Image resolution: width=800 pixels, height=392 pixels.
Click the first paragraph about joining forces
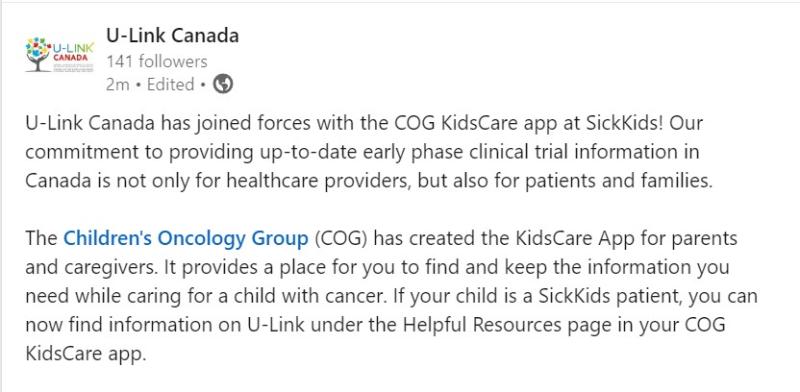point(368,152)
